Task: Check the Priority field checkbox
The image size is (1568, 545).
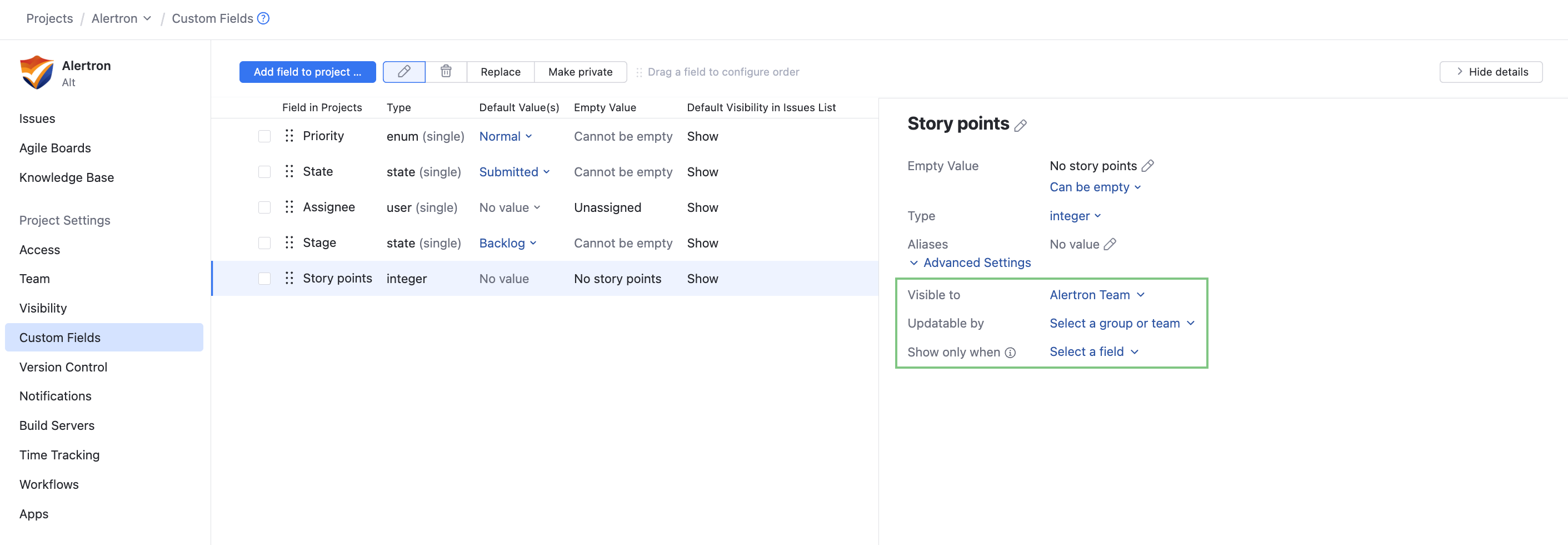Action: [x=264, y=136]
